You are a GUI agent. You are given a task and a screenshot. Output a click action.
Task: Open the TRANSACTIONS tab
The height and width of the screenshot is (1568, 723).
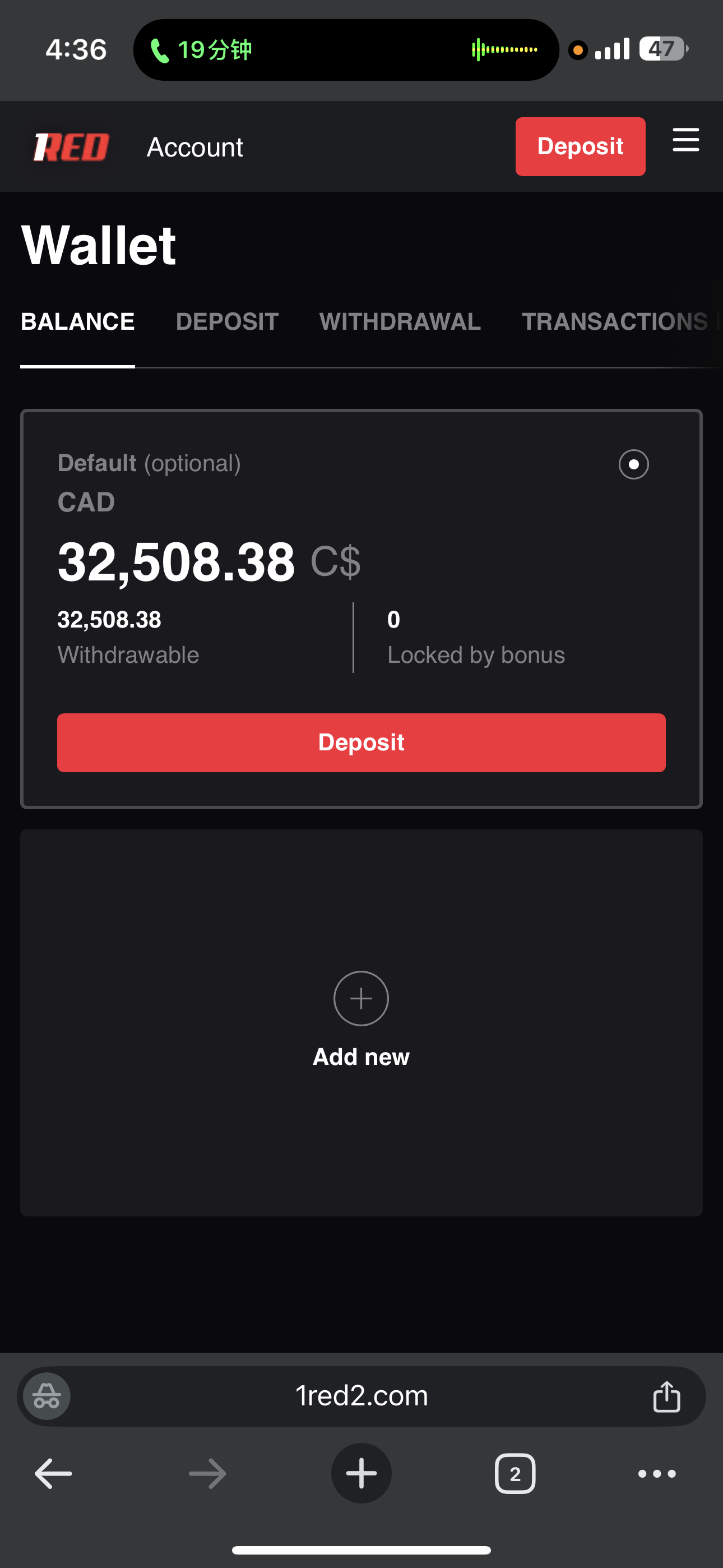[x=615, y=321]
